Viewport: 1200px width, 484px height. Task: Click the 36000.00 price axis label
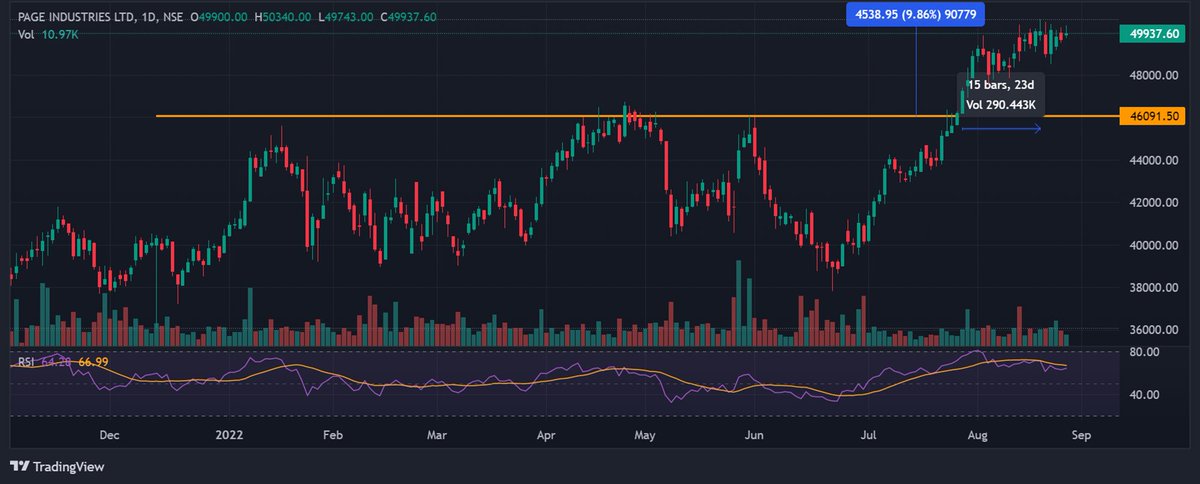[1152, 330]
